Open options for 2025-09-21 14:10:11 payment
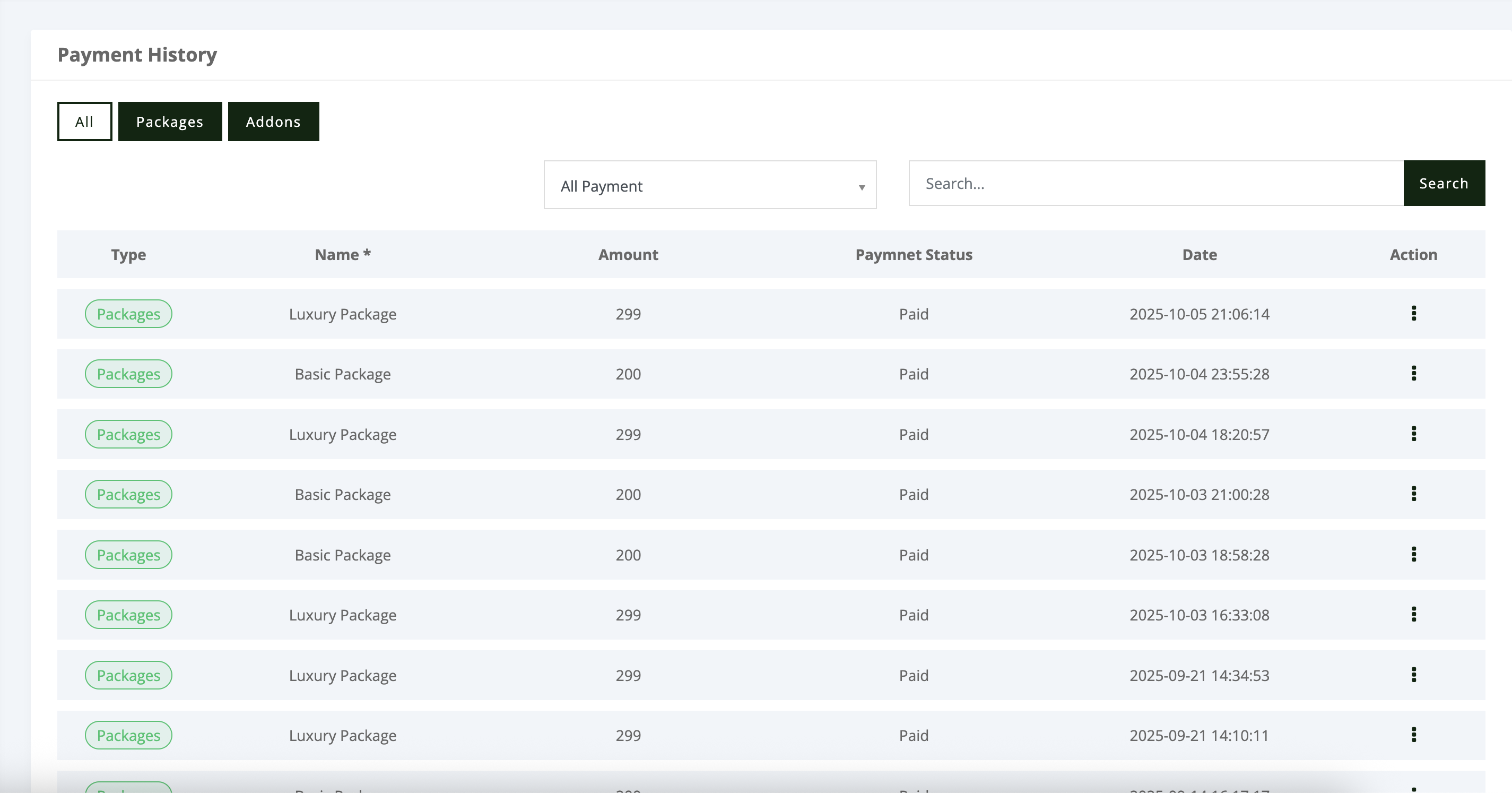This screenshot has height=793, width=1512. pos(1413,735)
